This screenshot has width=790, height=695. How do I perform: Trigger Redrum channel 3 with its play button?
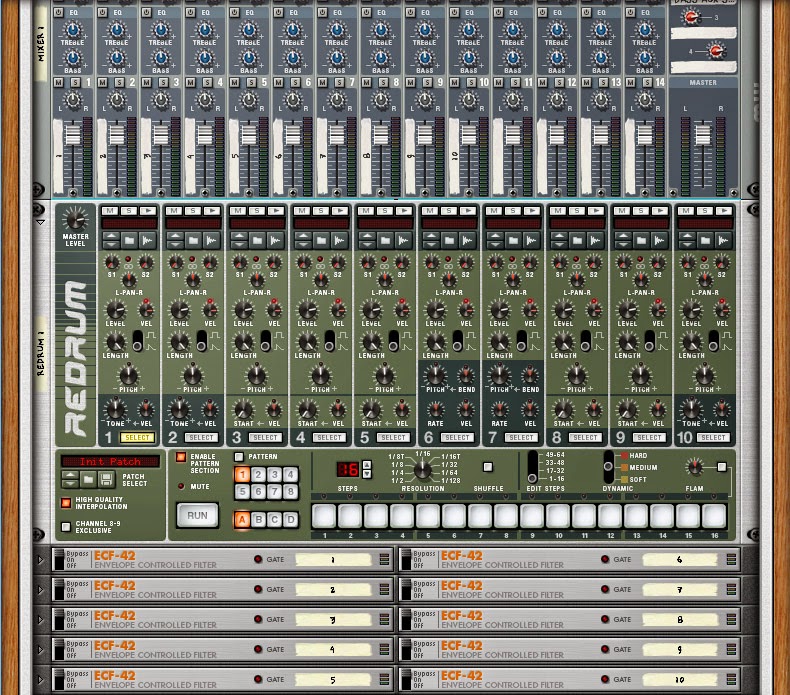click(276, 211)
